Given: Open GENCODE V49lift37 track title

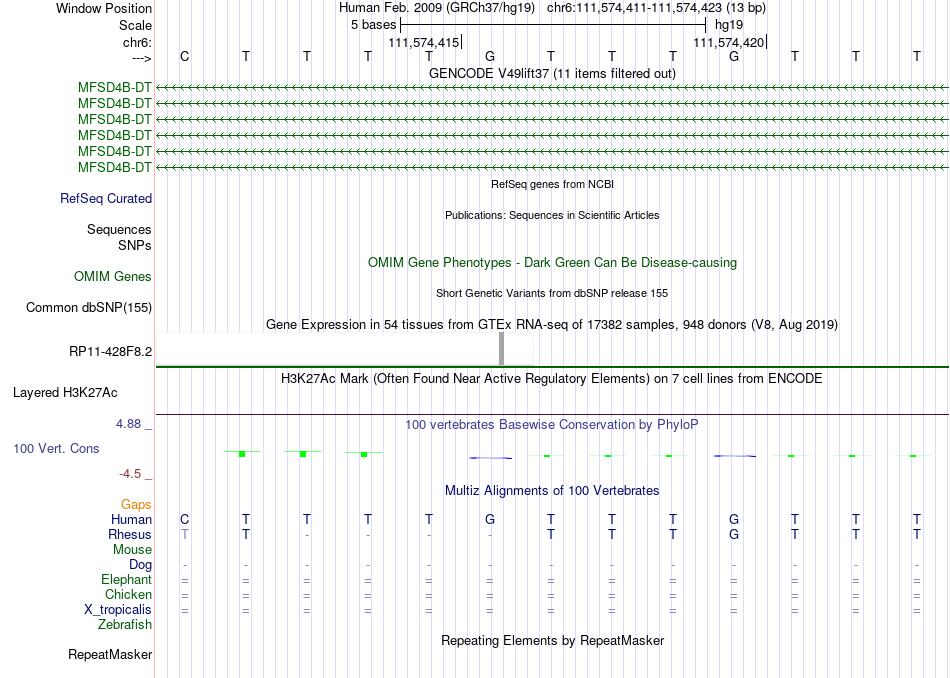Looking at the screenshot, I should (x=552, y=73).
